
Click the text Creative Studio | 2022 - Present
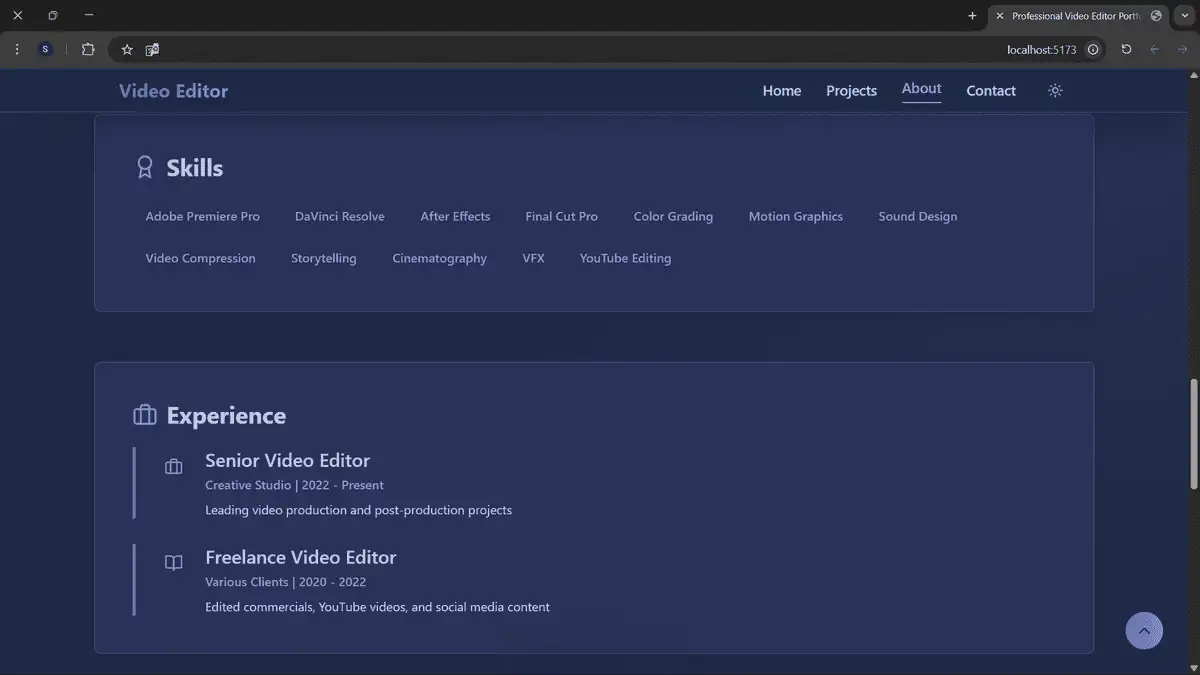coord(294,485)
